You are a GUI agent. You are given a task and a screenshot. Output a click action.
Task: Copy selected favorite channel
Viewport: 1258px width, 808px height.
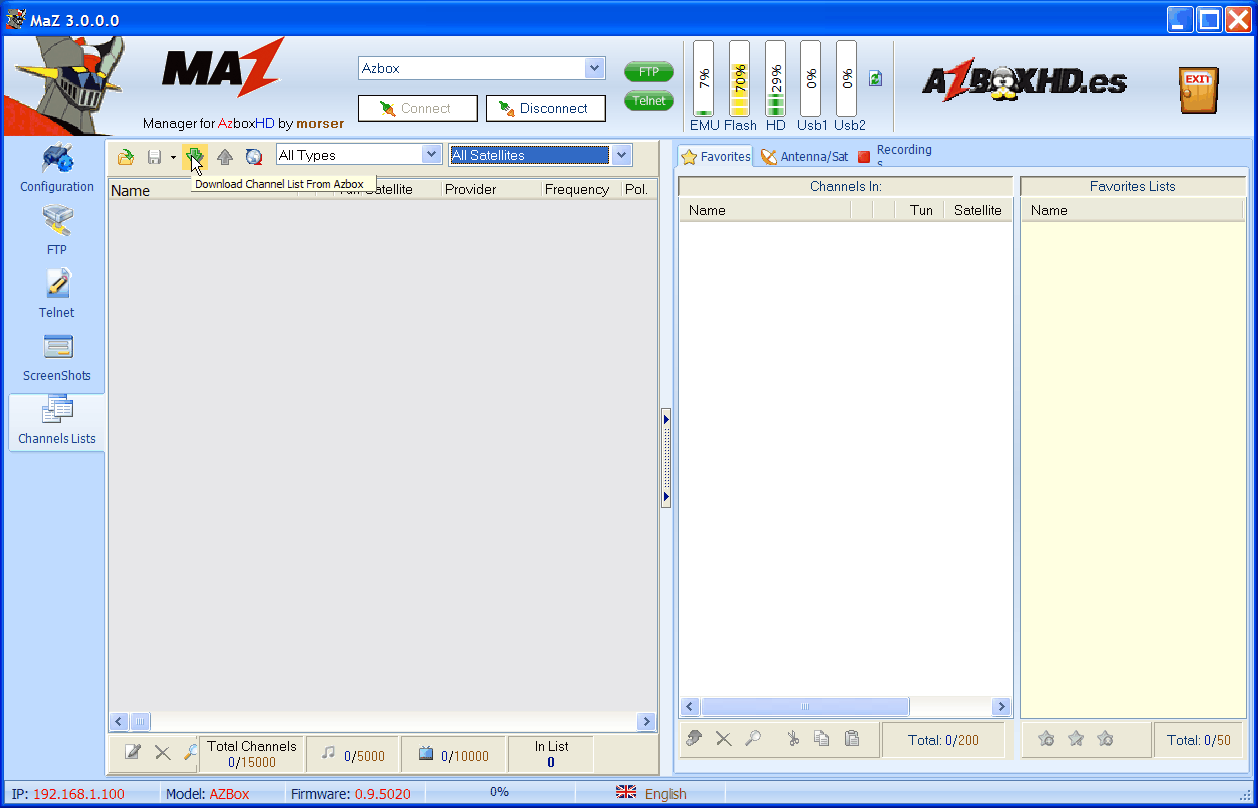(x=822, y=739)
